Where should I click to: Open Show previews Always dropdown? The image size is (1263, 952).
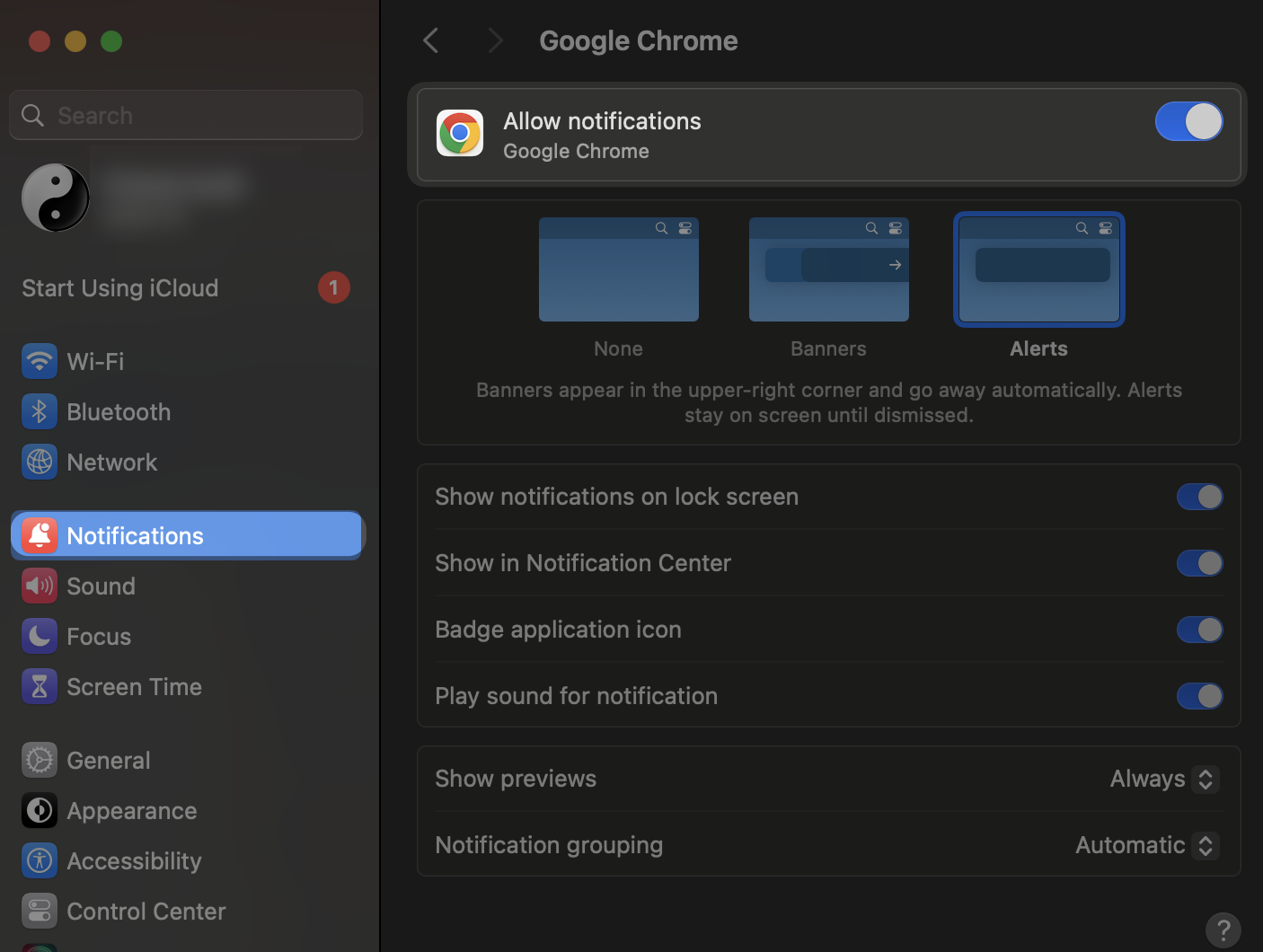(x=1164, y=779)
